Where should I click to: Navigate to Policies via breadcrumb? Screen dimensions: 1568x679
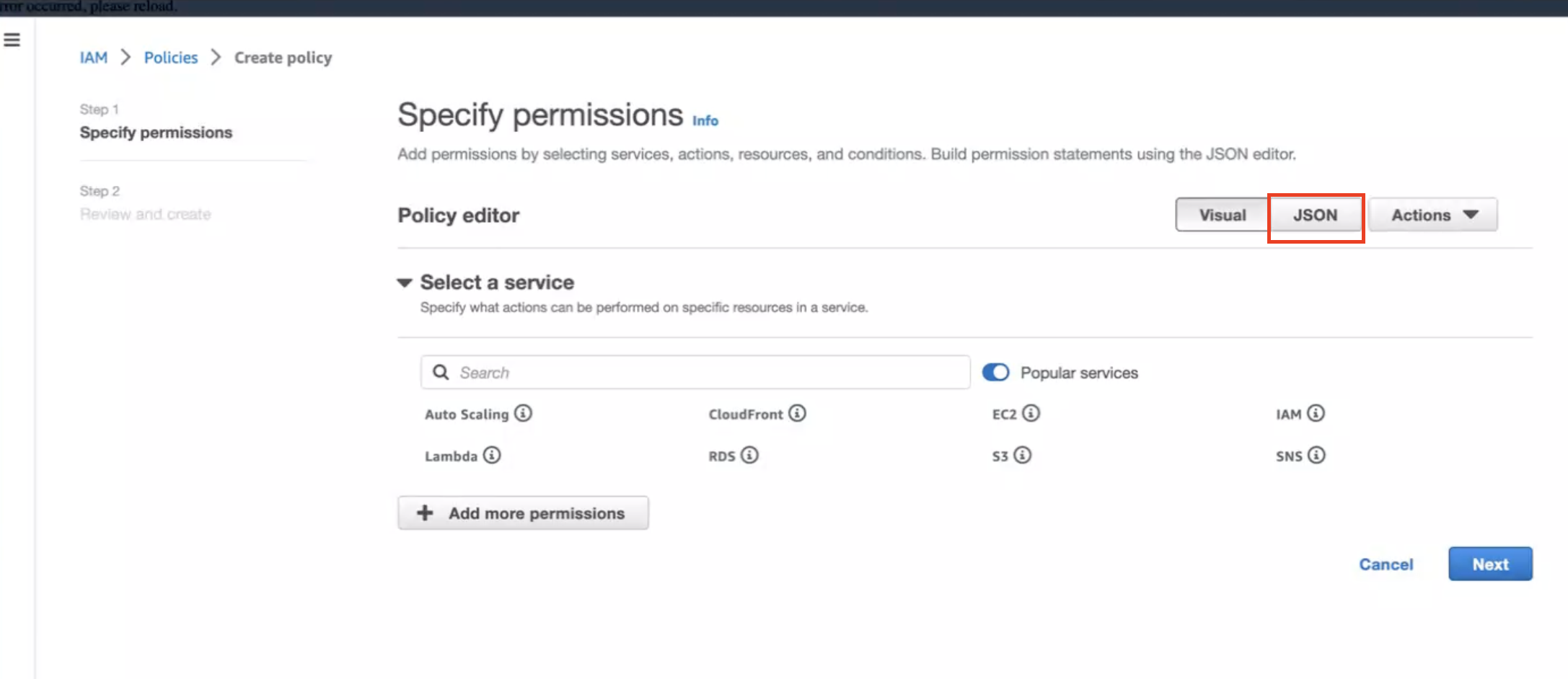[x=170, y=57]
